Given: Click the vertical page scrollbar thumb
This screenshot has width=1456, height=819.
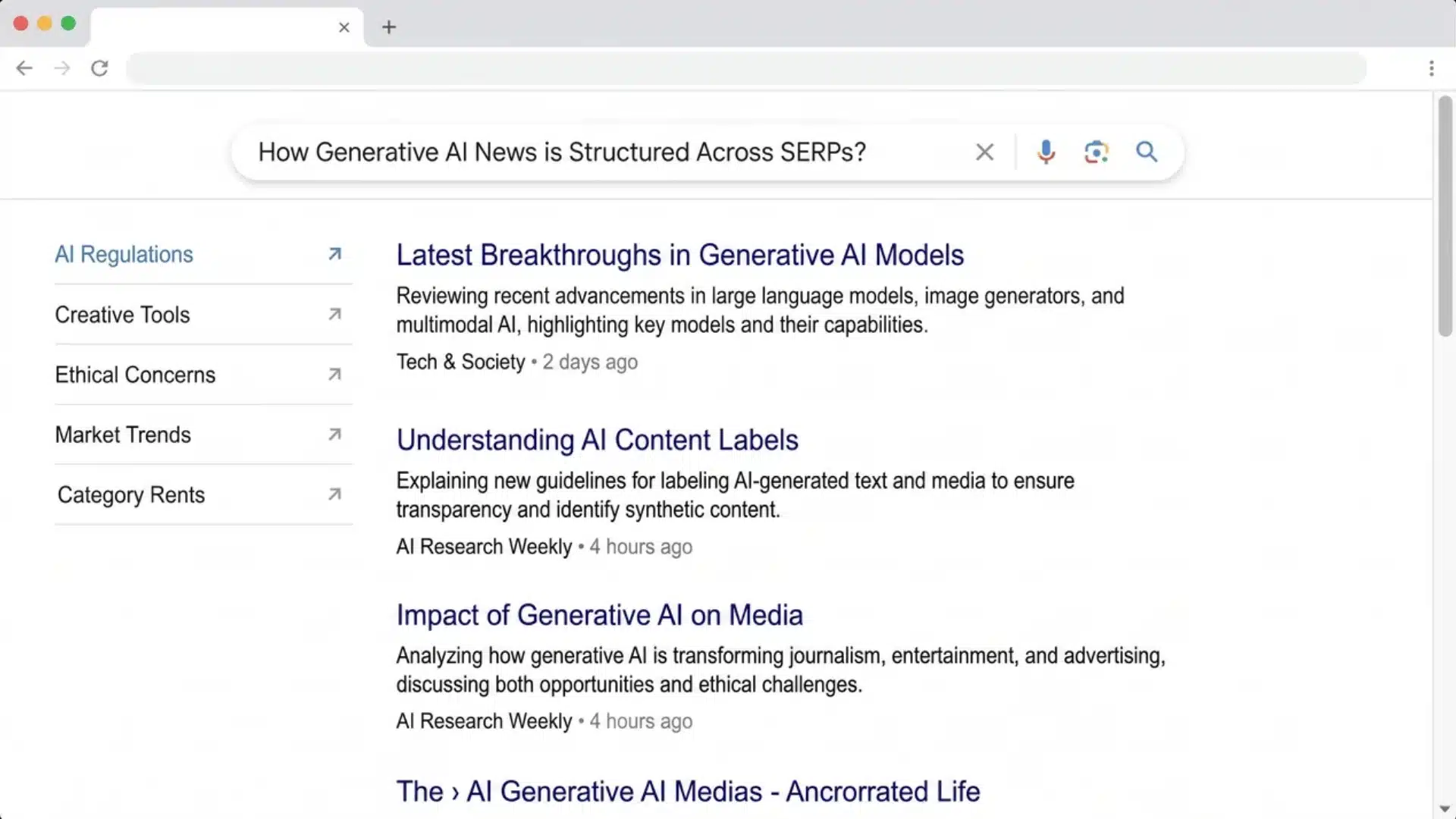Looking at the screenshot, I should [x=1445, y=216].
